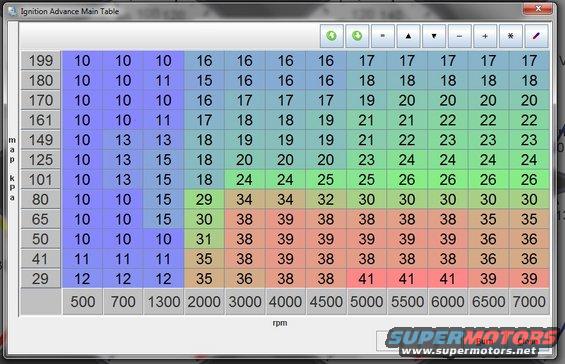Select the 161 kPa map axis bin
The width and height of the screenshot is (565, 364).
(41, 120)
